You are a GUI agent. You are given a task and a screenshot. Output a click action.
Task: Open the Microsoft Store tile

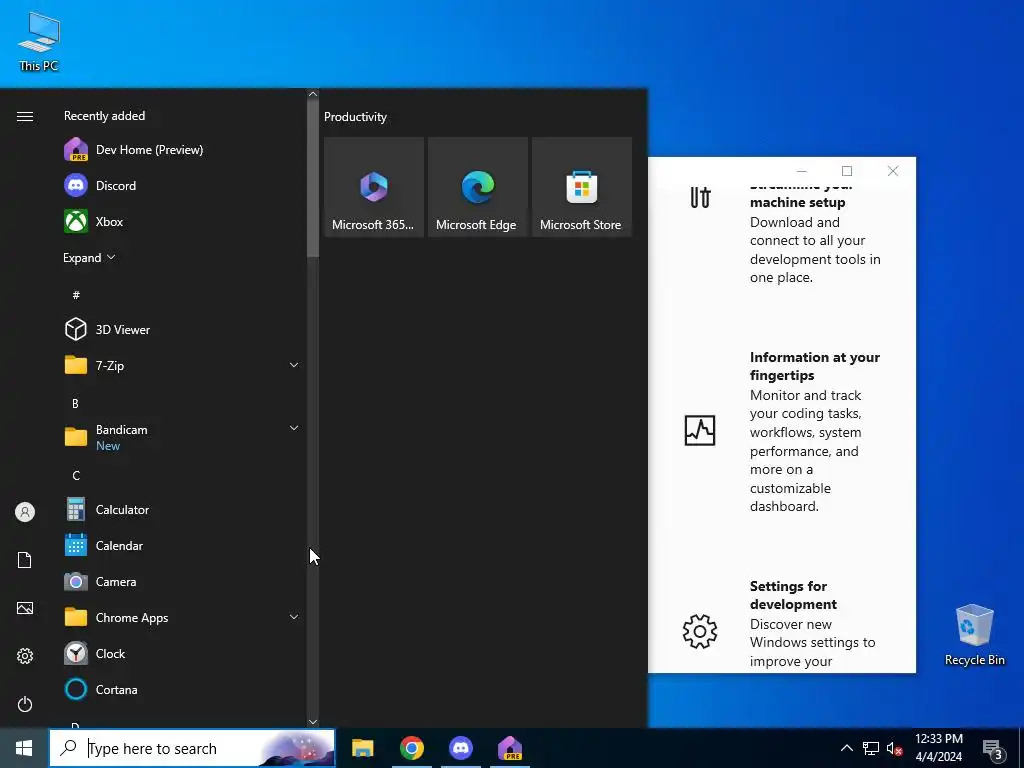582,187
